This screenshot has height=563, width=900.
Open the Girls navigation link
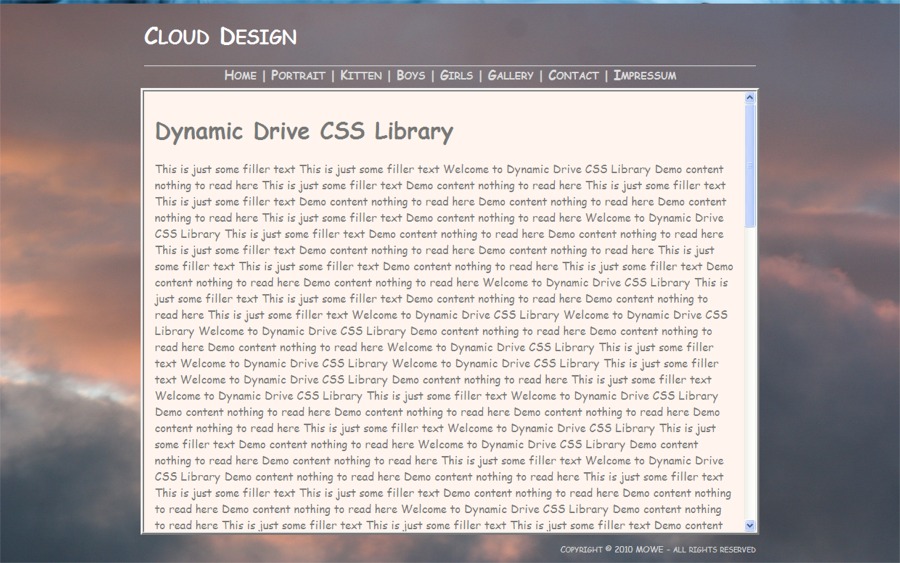point(456,75)
